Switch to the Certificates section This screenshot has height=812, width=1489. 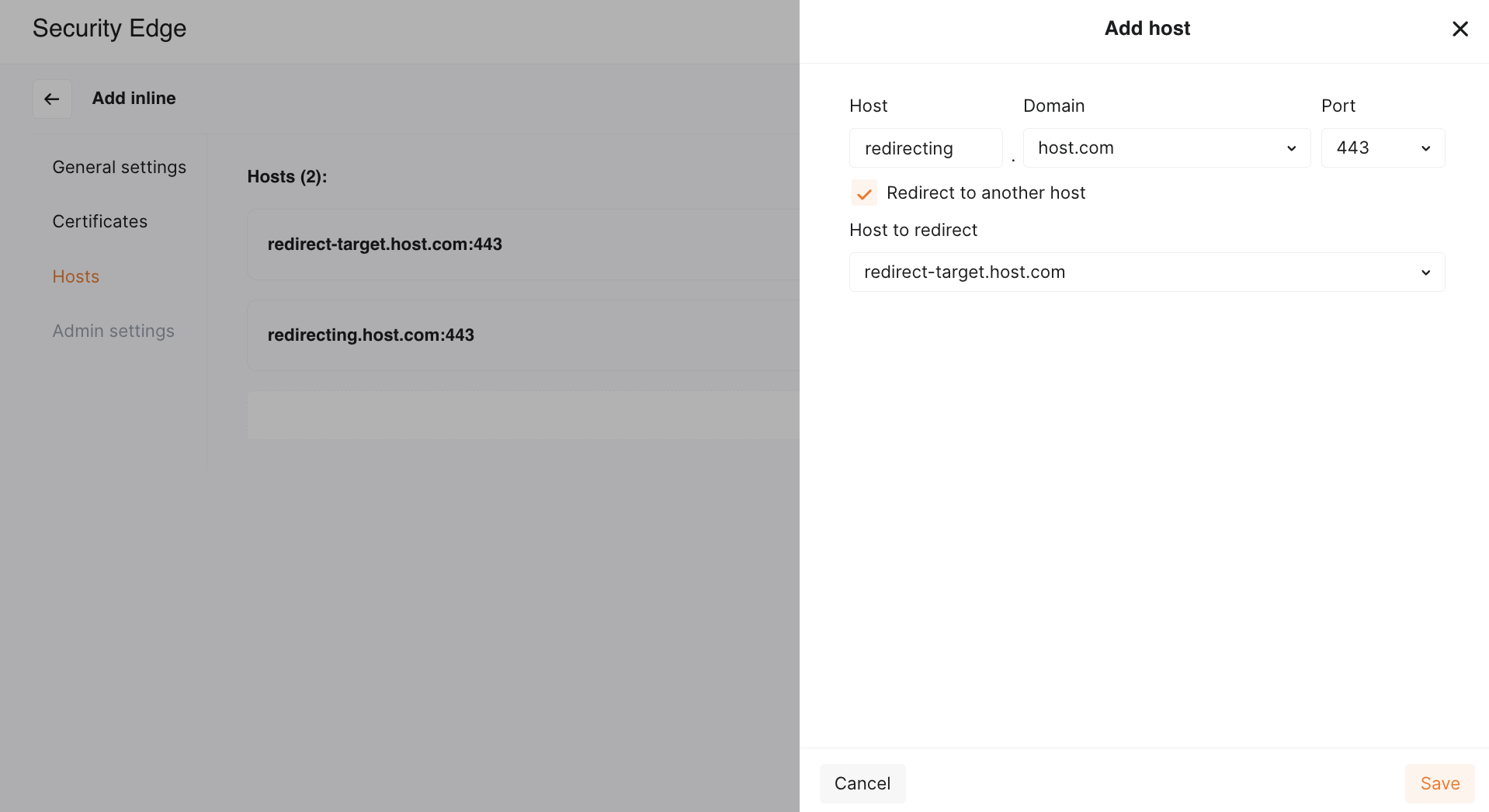click(x=99, y=222)
